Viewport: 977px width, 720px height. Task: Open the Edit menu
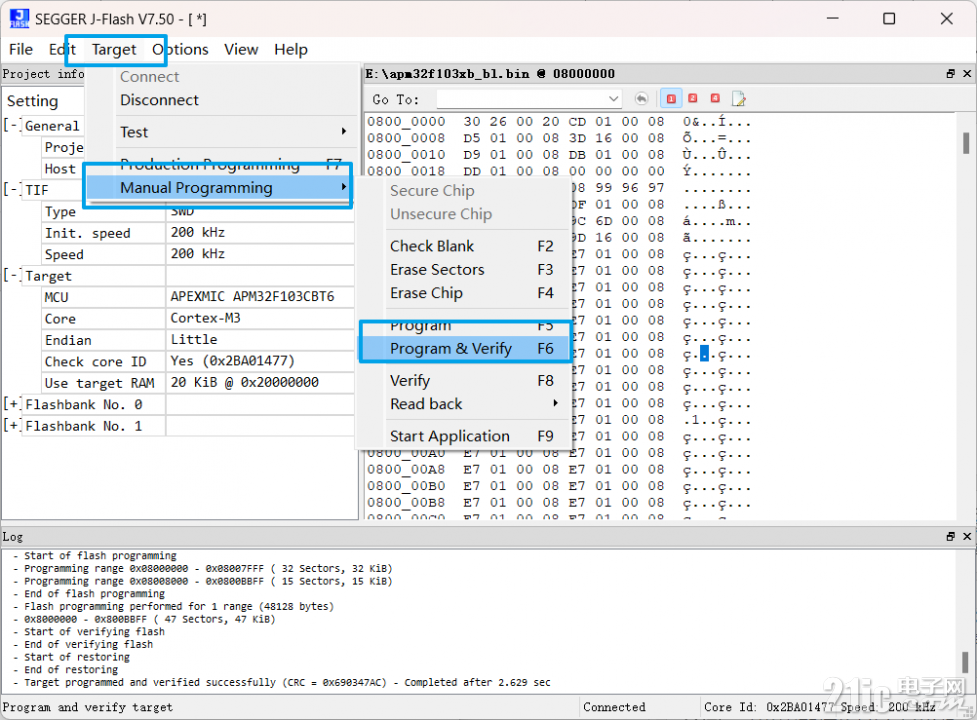[x=62, y=49]
